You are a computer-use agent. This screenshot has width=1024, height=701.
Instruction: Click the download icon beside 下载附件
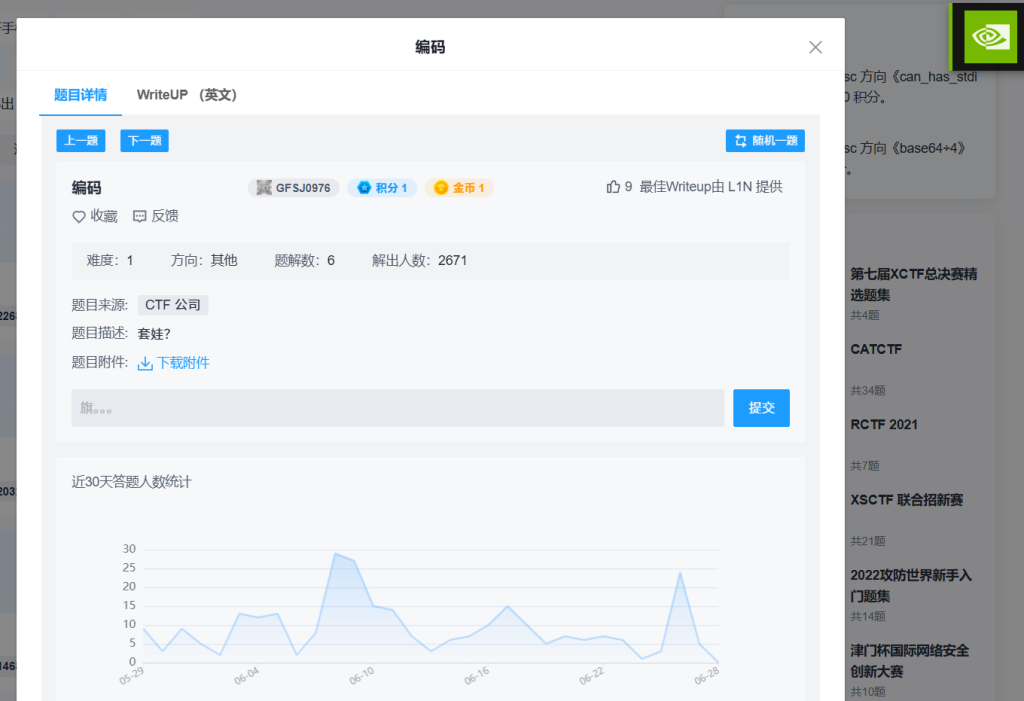[145, 363]
